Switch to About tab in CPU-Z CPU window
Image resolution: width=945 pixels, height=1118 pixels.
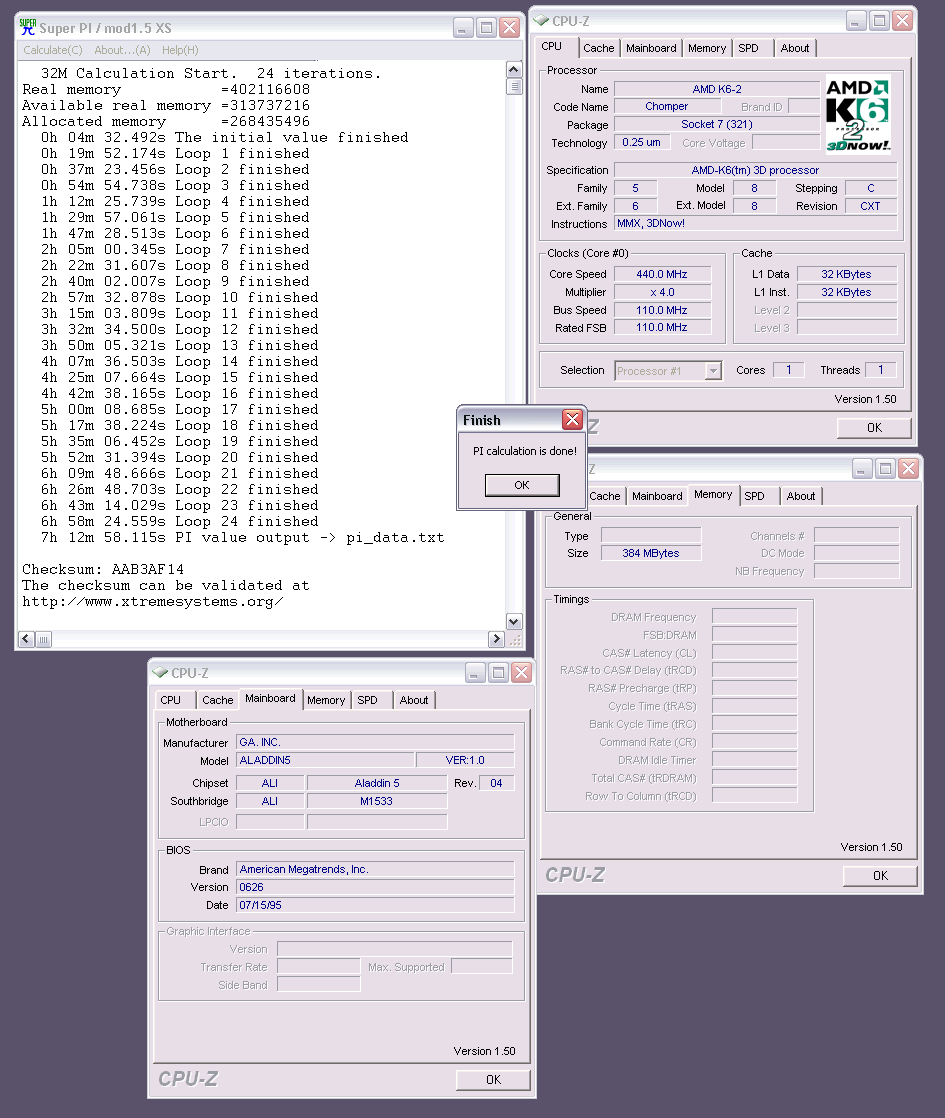pos(795,48)
